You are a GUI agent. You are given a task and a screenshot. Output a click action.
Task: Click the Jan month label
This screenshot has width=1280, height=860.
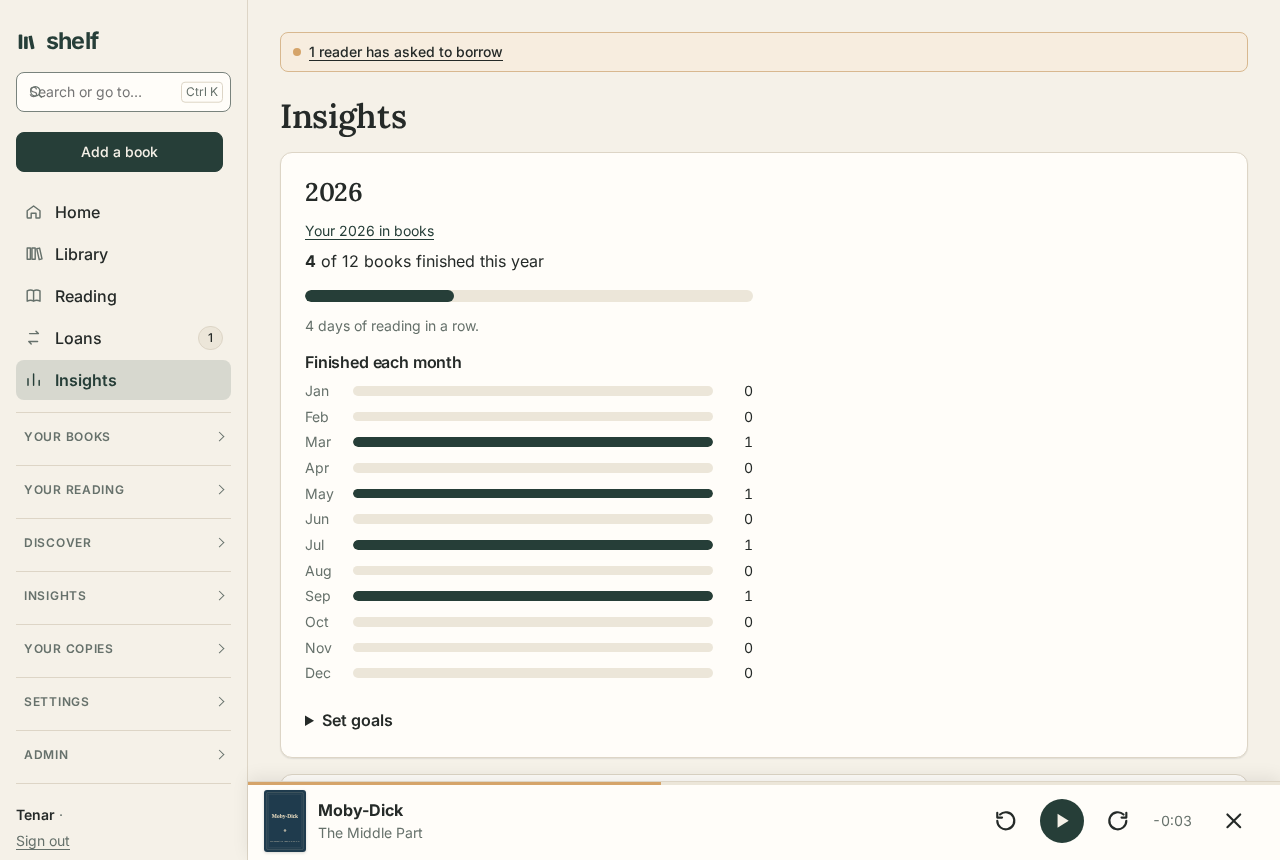[x=317, y=391]
